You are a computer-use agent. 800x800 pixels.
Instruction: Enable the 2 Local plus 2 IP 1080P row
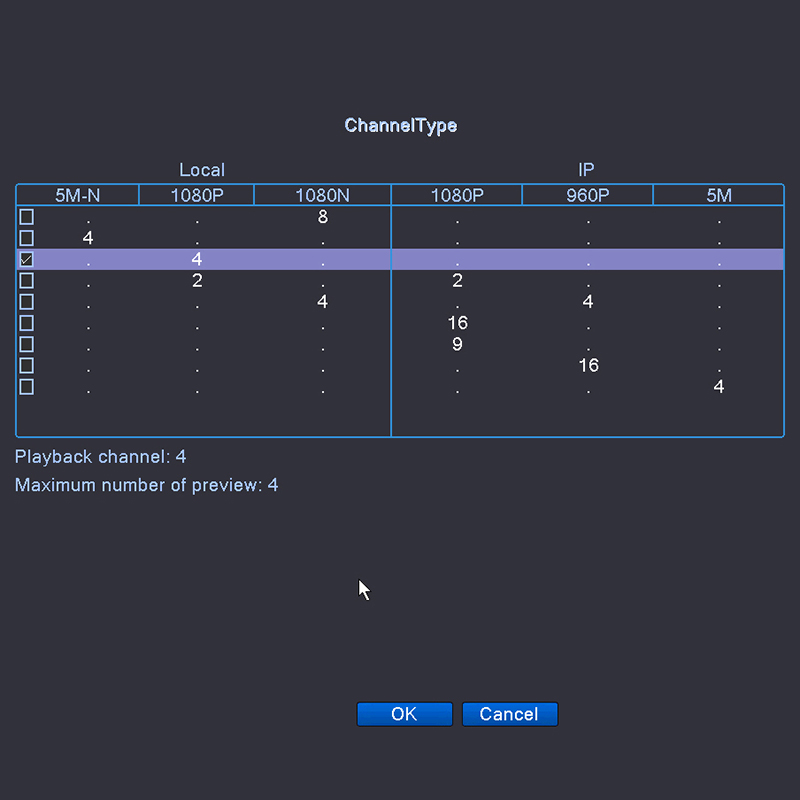27,281
